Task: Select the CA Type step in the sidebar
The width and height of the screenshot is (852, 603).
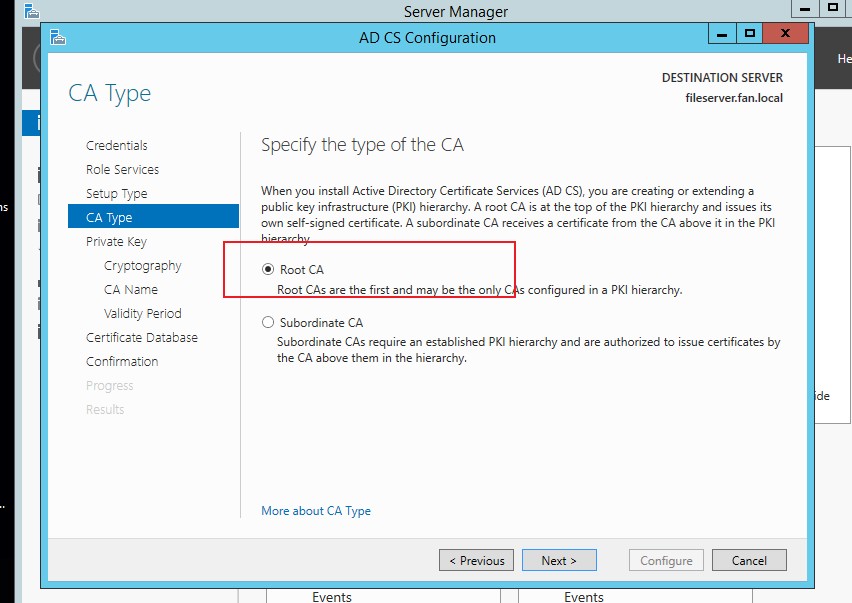Action: click(x=153, y=217)
